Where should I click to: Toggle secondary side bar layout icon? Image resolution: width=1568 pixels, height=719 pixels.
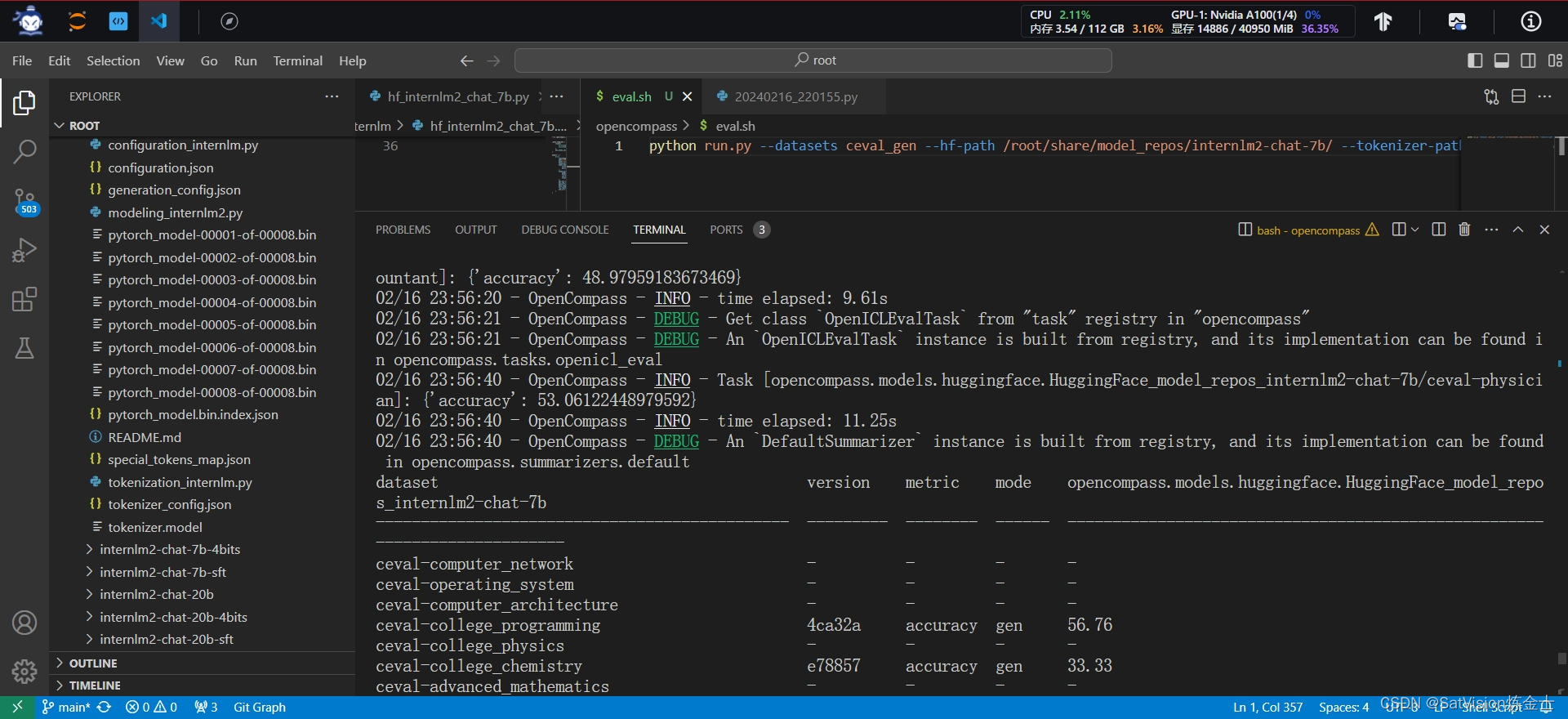click(x=1529, y=60)
